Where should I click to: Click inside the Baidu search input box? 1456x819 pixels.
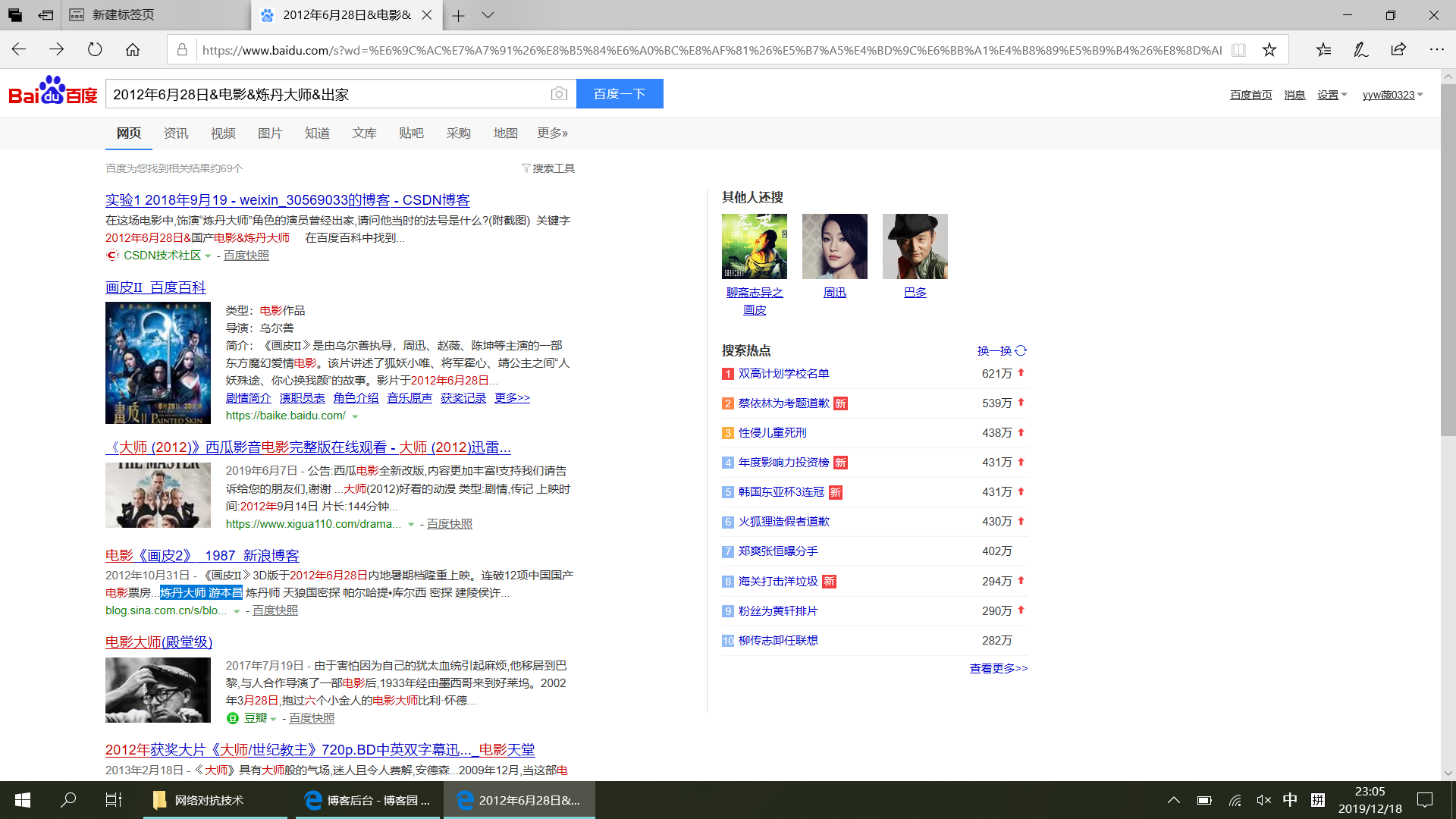click(x=326, y=94)
